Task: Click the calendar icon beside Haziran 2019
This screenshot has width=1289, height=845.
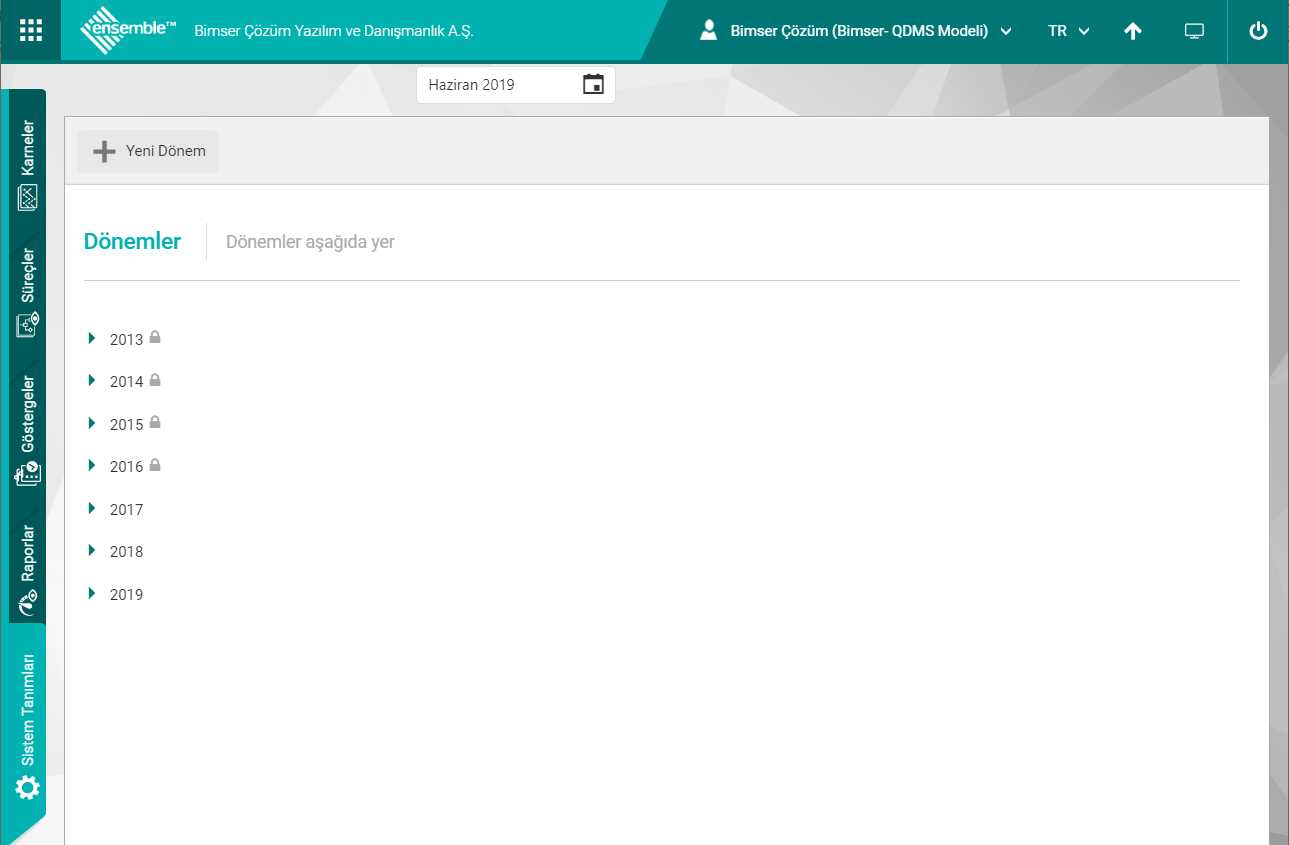Action: click(x=593, y=85)
